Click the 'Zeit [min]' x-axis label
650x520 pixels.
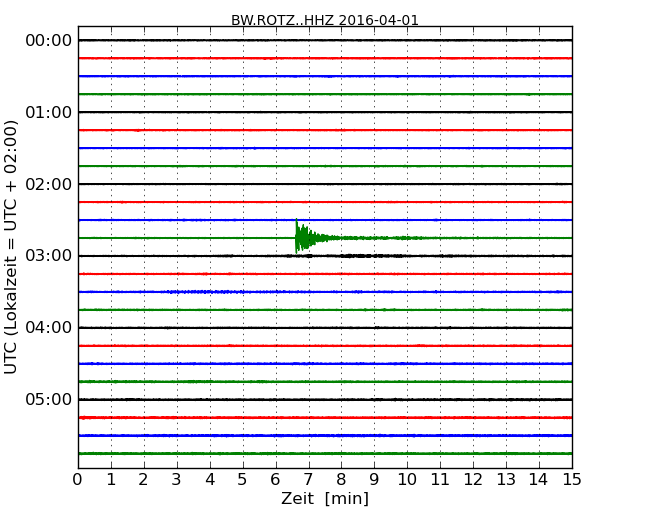(x=325, y=498)
